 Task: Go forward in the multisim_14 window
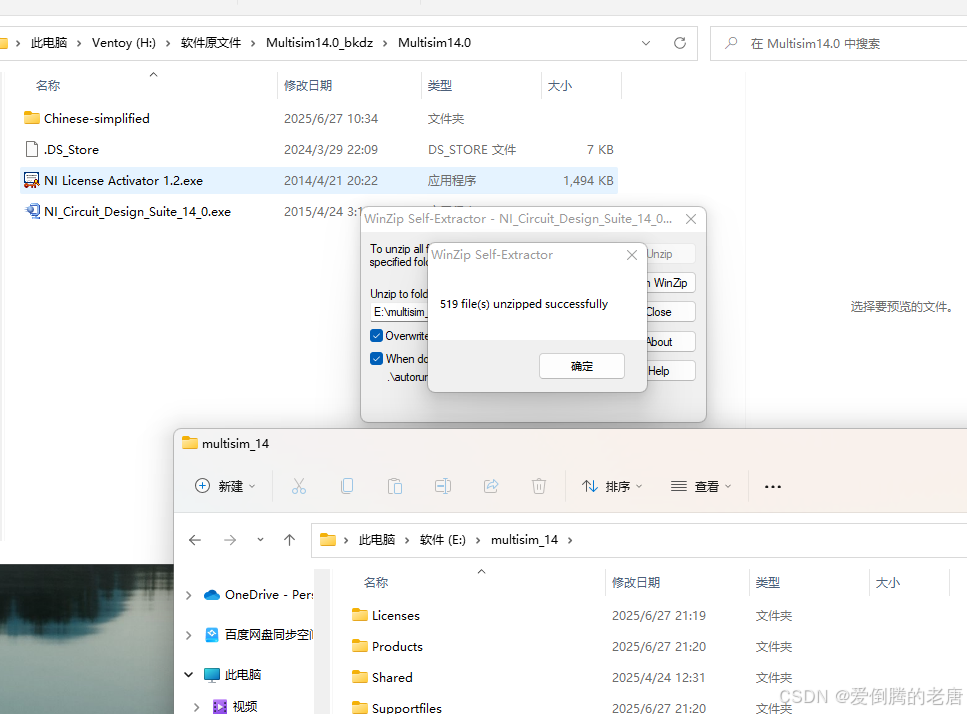(x=230, y=540)
